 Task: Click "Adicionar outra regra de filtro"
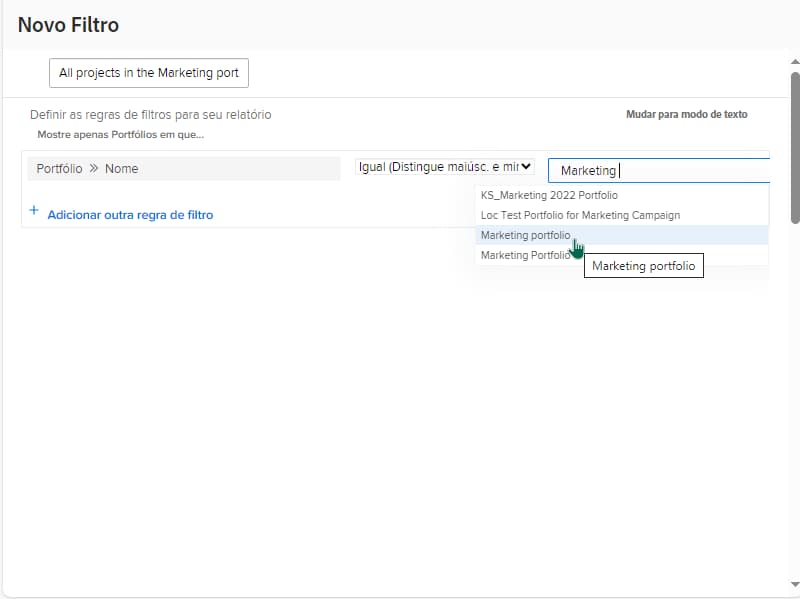[128, 212]
